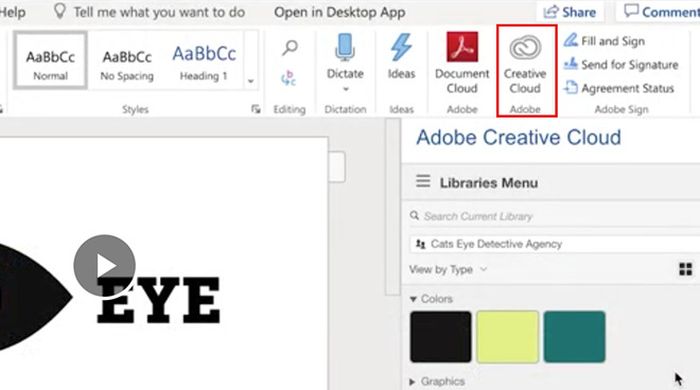The height and width of the screenshot is (390, 700).
Task: Click the EYE logo text in document
Action: pyautogui.click(x=158, y=300)
